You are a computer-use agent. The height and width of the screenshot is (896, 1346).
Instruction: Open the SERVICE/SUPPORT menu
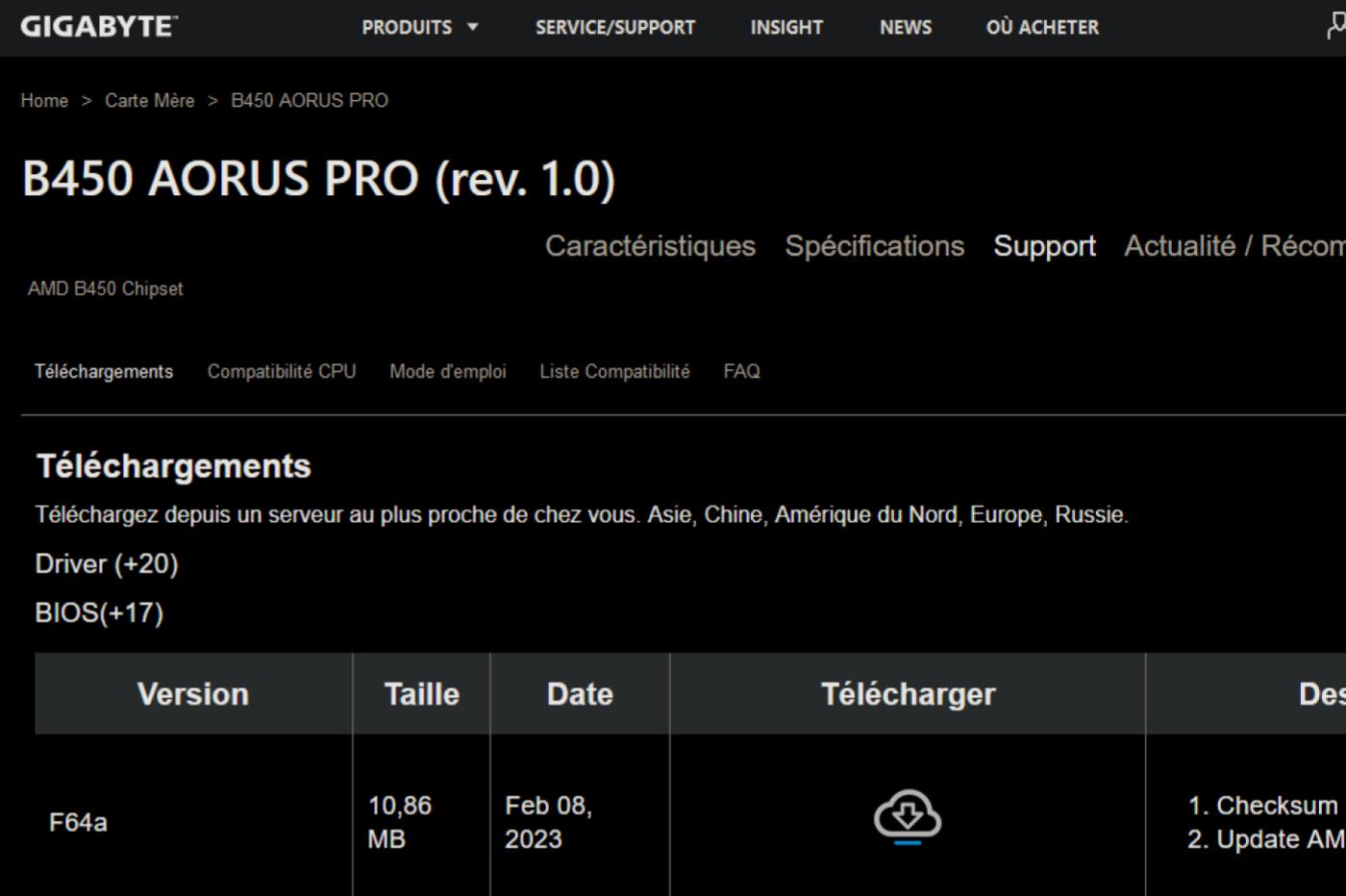[x=615, y=27]
